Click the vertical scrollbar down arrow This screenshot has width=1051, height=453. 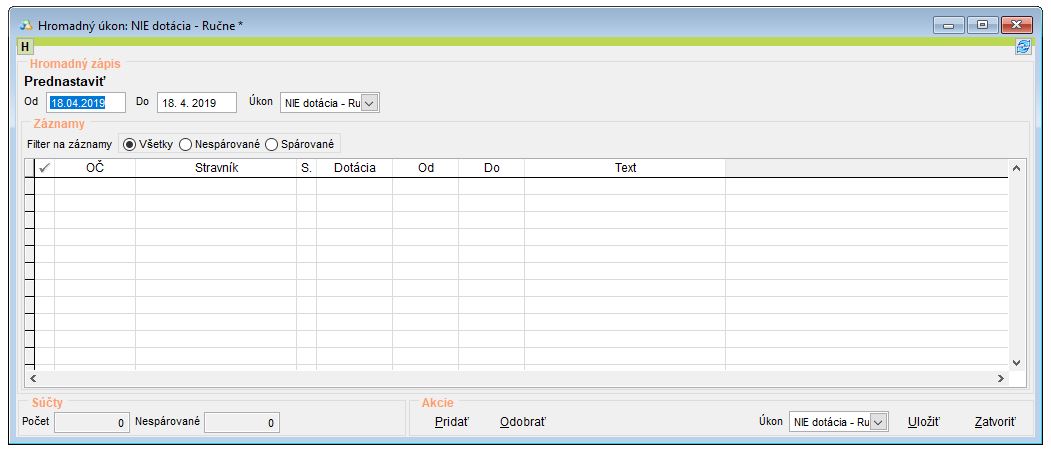coord(1016,363)
